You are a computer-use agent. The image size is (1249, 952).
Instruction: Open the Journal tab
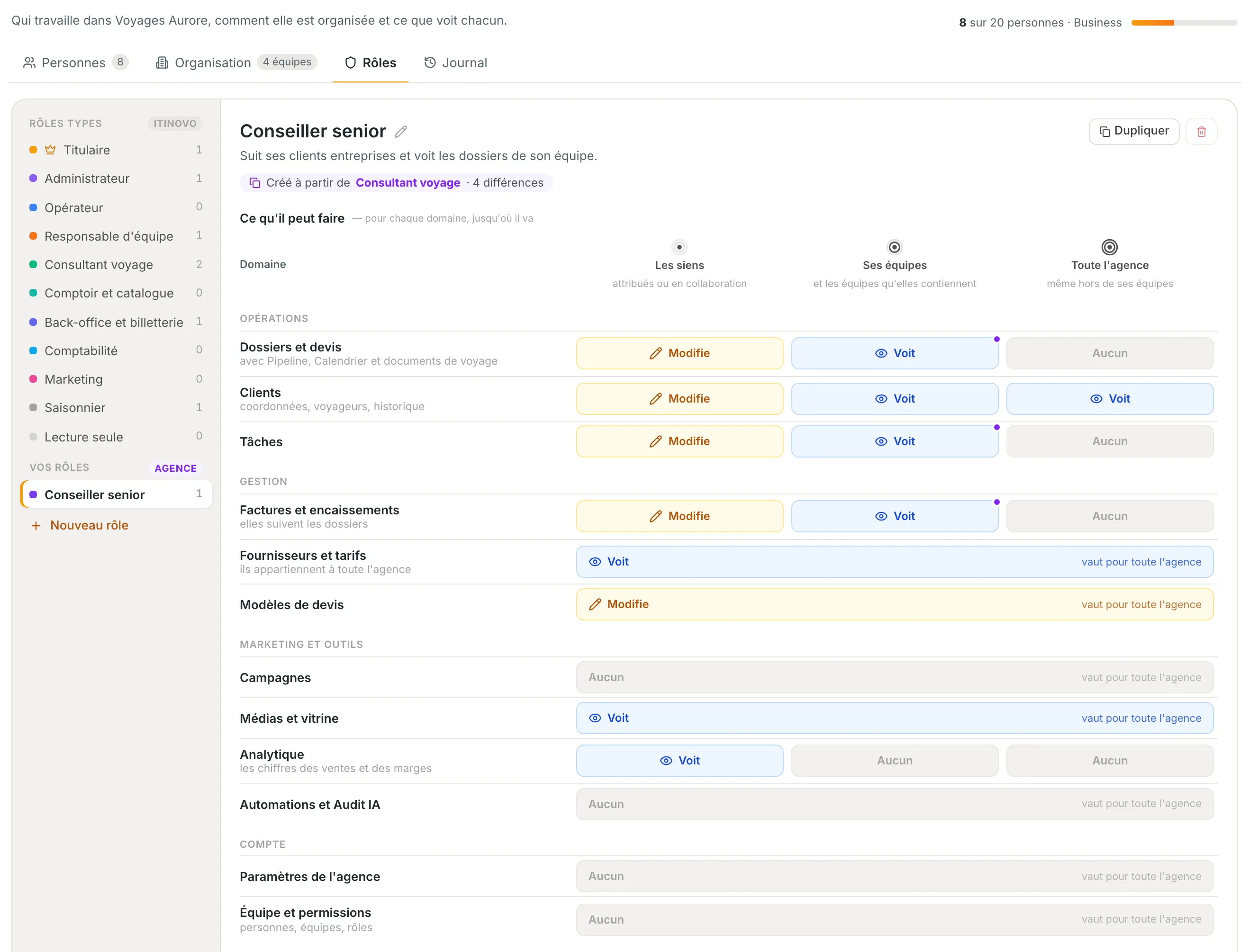tap(455, 63)
